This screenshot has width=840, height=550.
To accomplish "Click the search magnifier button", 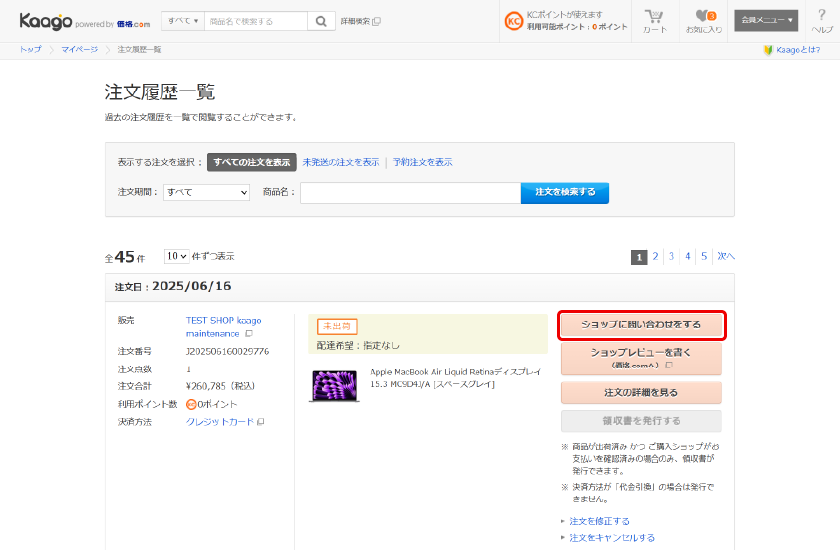I will point(321,21).
